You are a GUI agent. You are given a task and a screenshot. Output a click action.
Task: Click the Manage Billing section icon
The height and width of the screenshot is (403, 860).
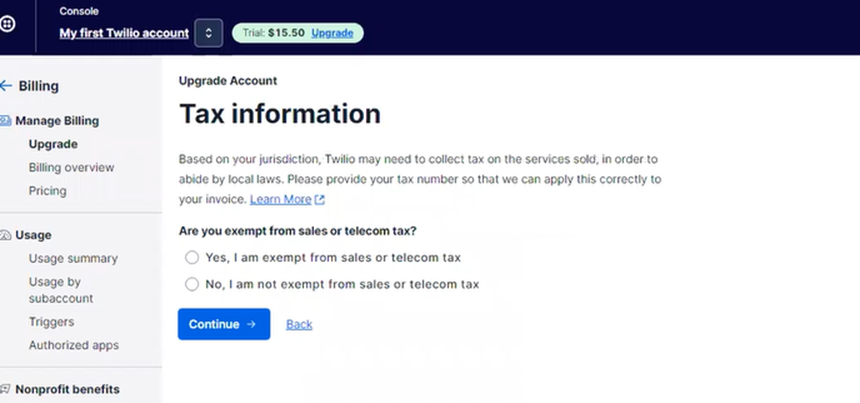(x=5, y=121)
